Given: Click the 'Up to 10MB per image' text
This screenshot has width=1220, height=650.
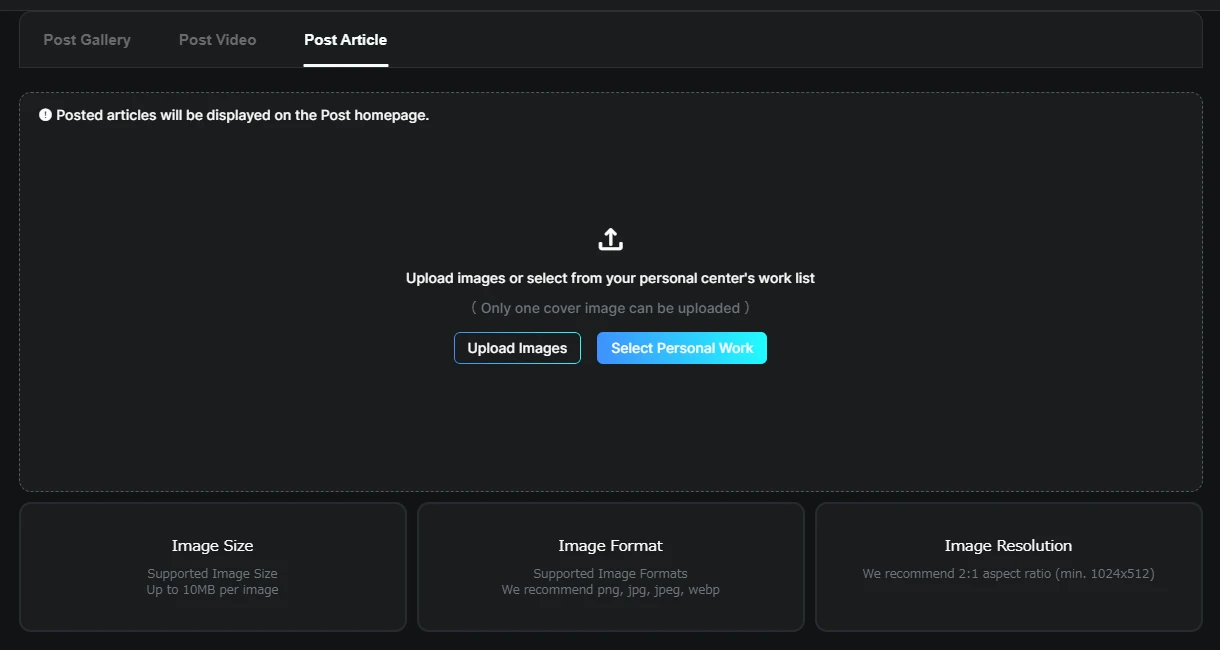Looking at the screenshot, I should pyautogui.click(x=212, y=590).
